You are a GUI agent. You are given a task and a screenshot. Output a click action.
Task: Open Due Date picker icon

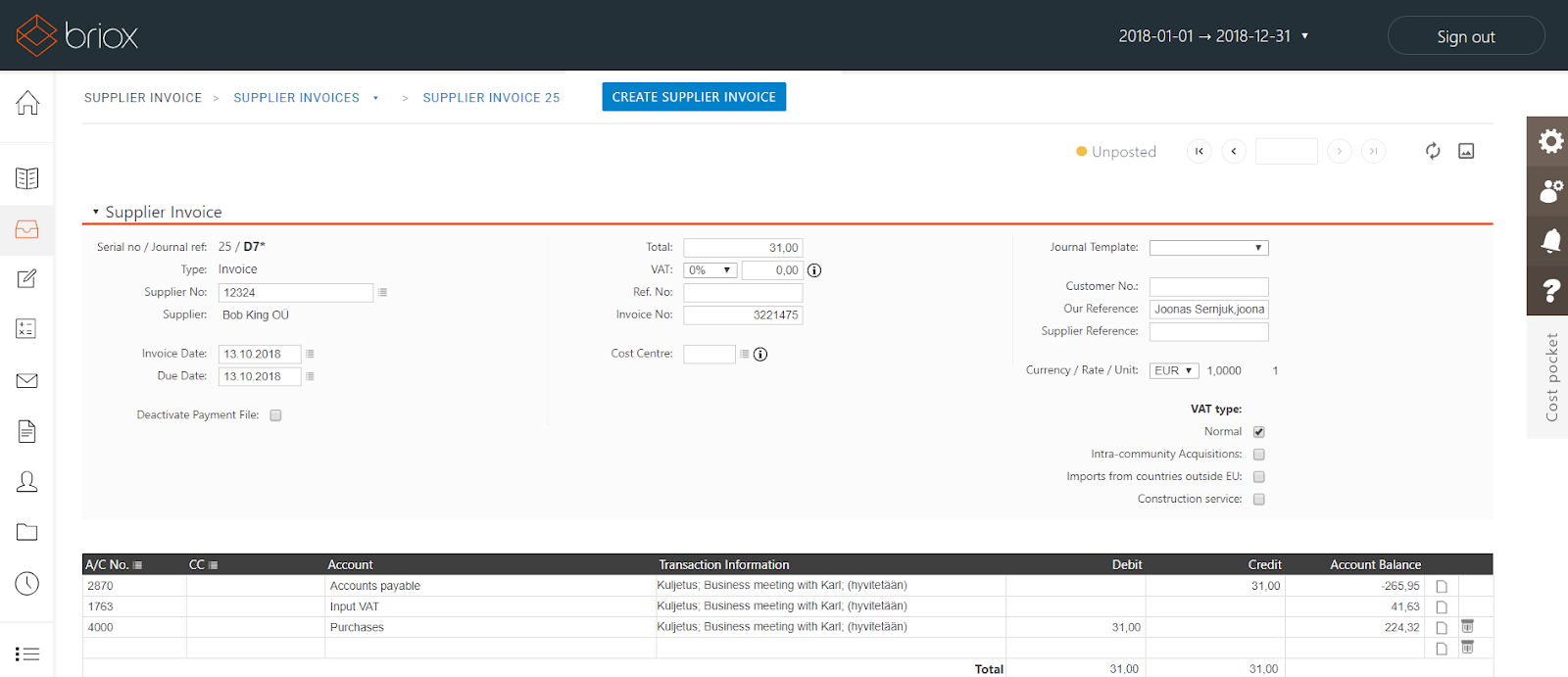[310, 376]
